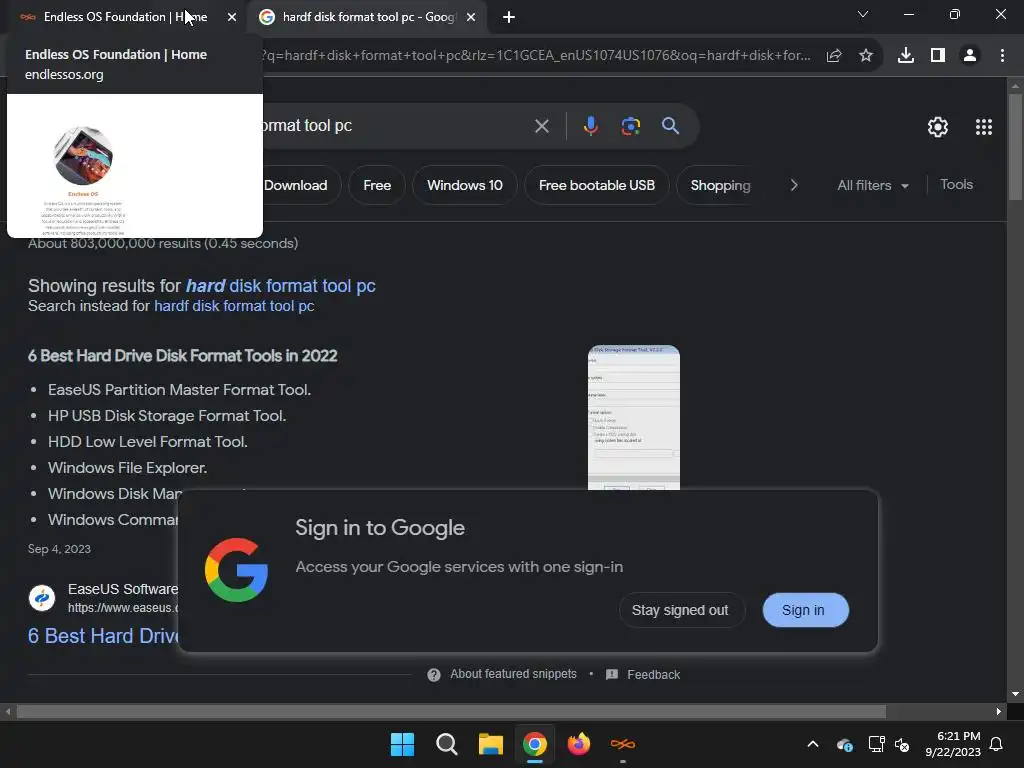1024x768 pixels.
Task: Click the share this page icon
Action: (x=834, y=56)
